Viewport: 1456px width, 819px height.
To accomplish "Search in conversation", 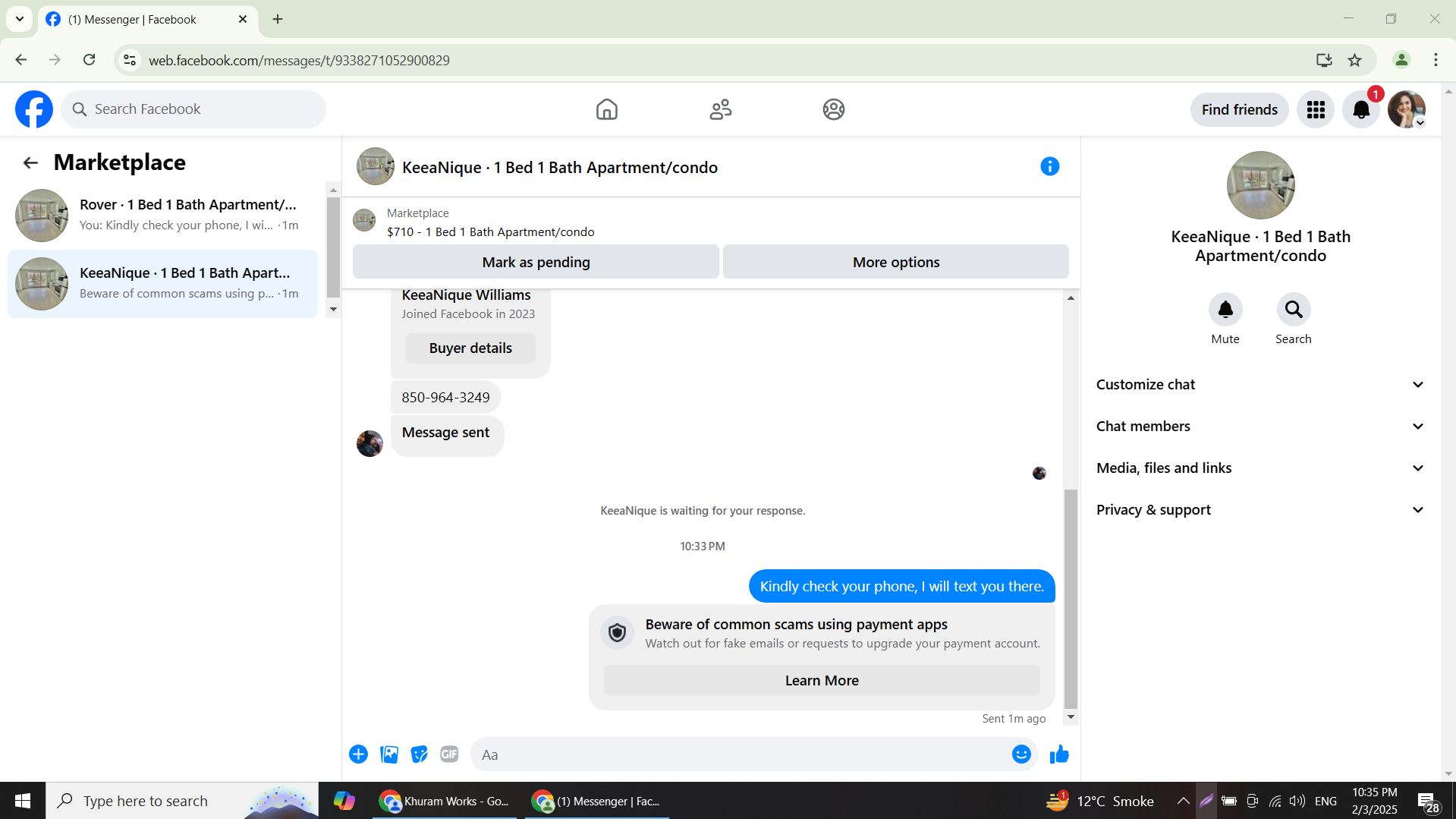I will pos(1294,310).
